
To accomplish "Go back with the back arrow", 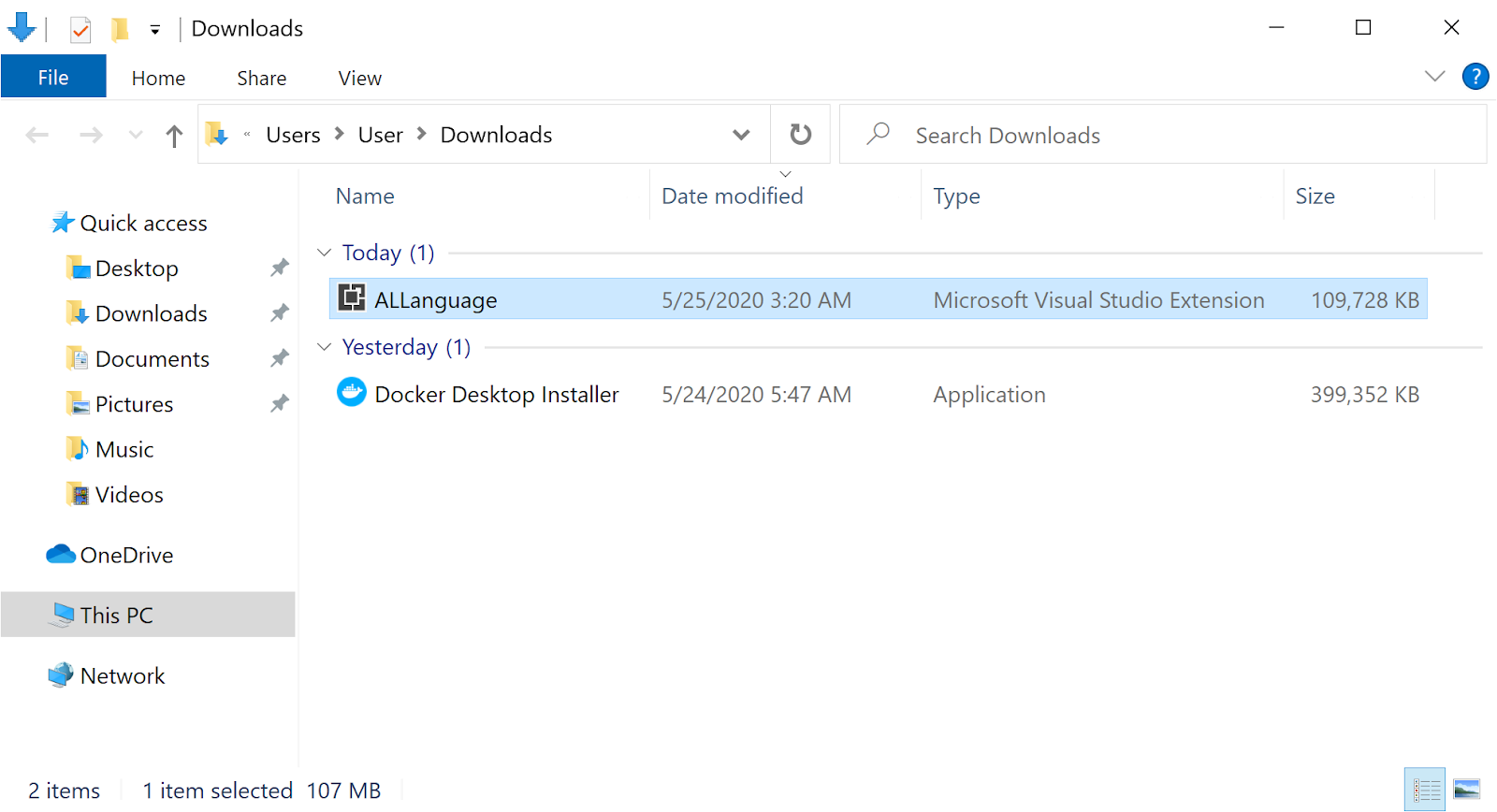I will (x=37, y=136).
